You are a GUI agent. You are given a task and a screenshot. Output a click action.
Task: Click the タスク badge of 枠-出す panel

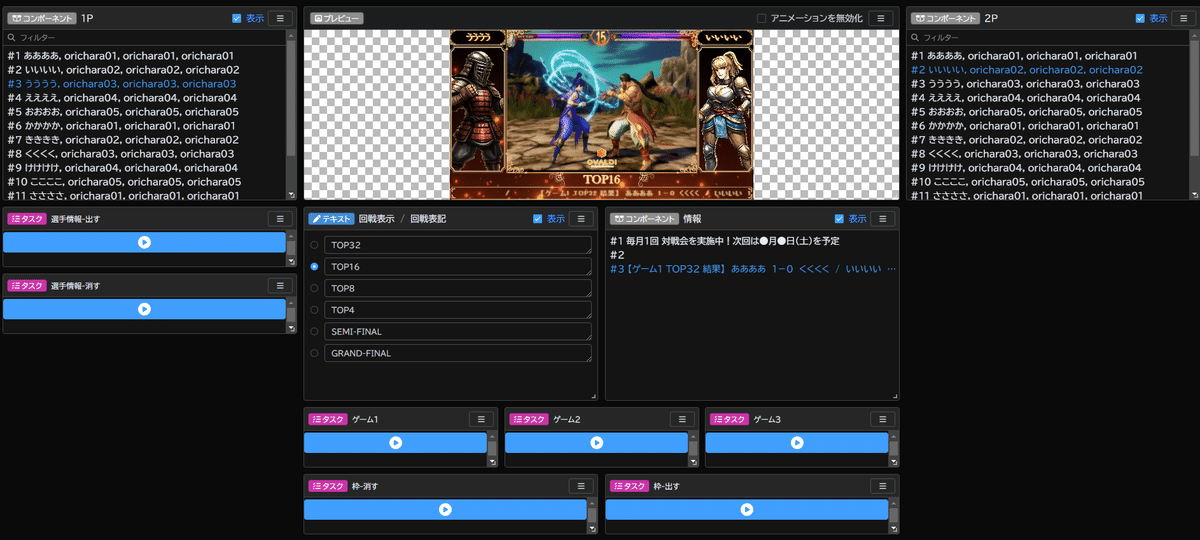(629, 485)
